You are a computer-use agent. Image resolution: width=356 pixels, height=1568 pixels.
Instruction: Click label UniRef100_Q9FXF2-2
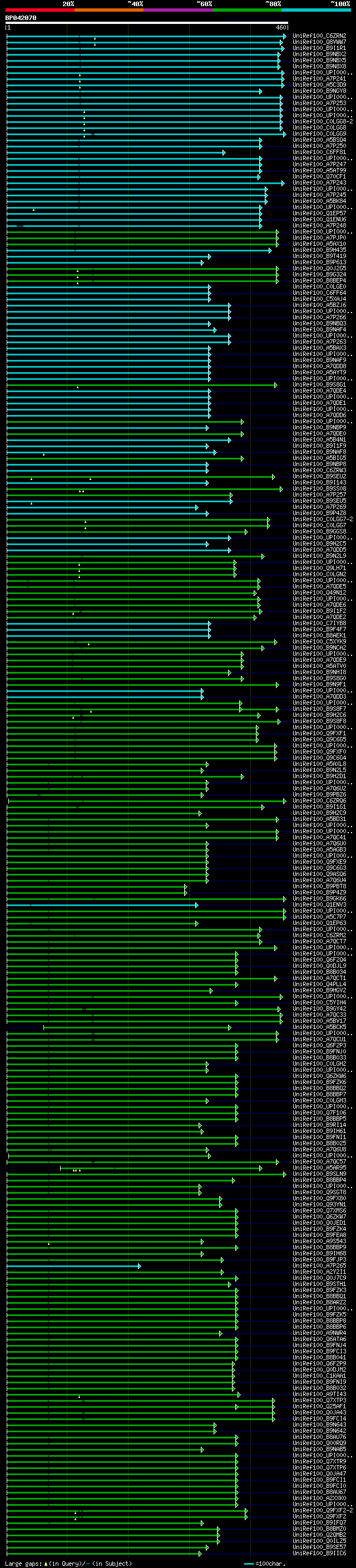323,1511
